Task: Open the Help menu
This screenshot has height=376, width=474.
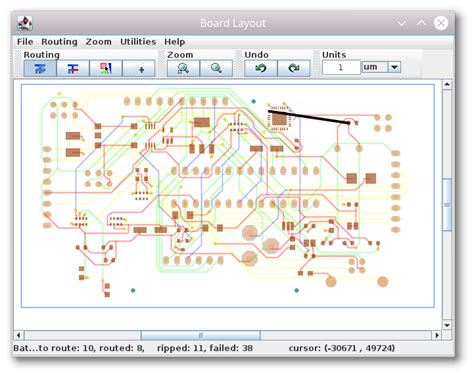Action: click(x=174, y=42)
